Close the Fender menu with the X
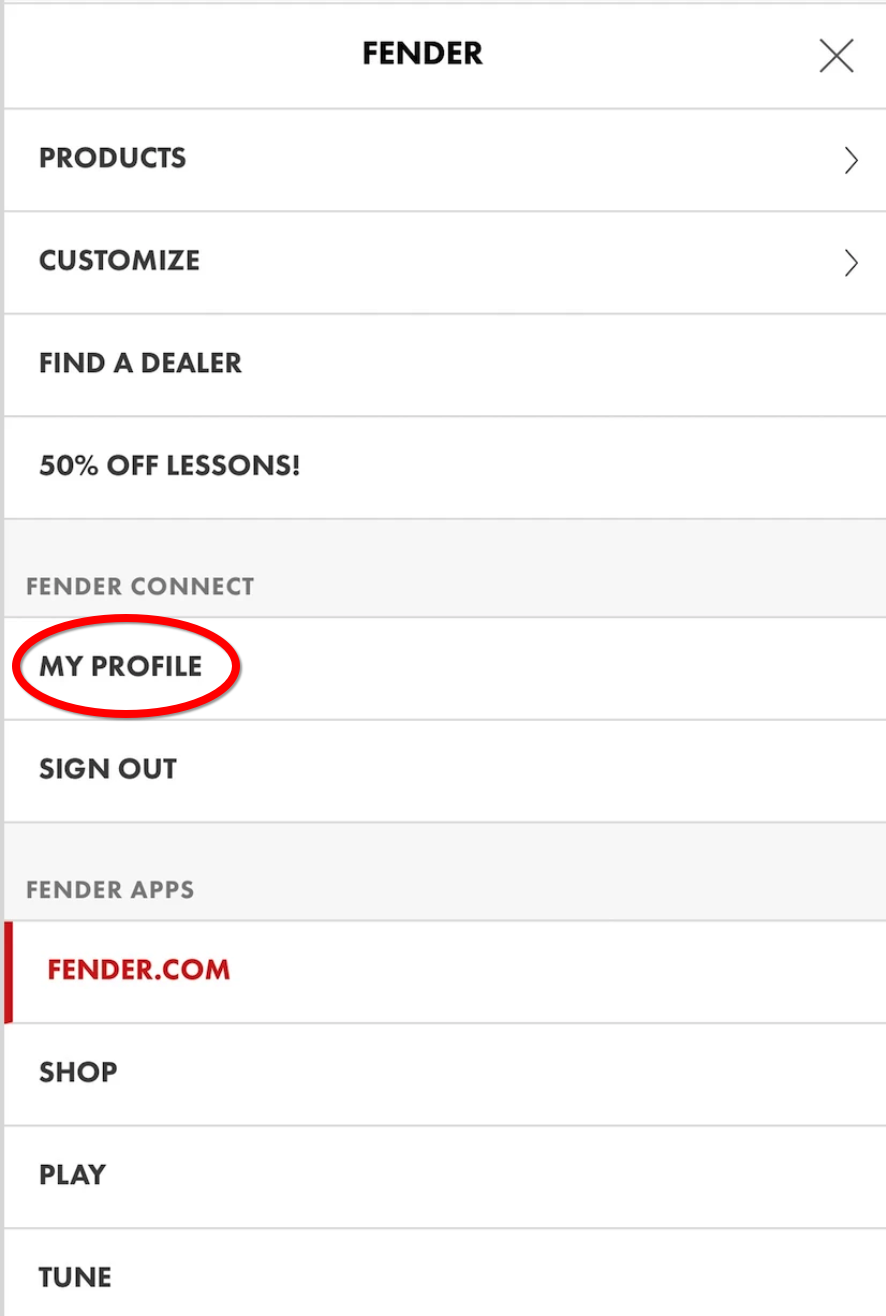Image resolution: width=886 pixels, height=1316 pixels. click(836, 56)
